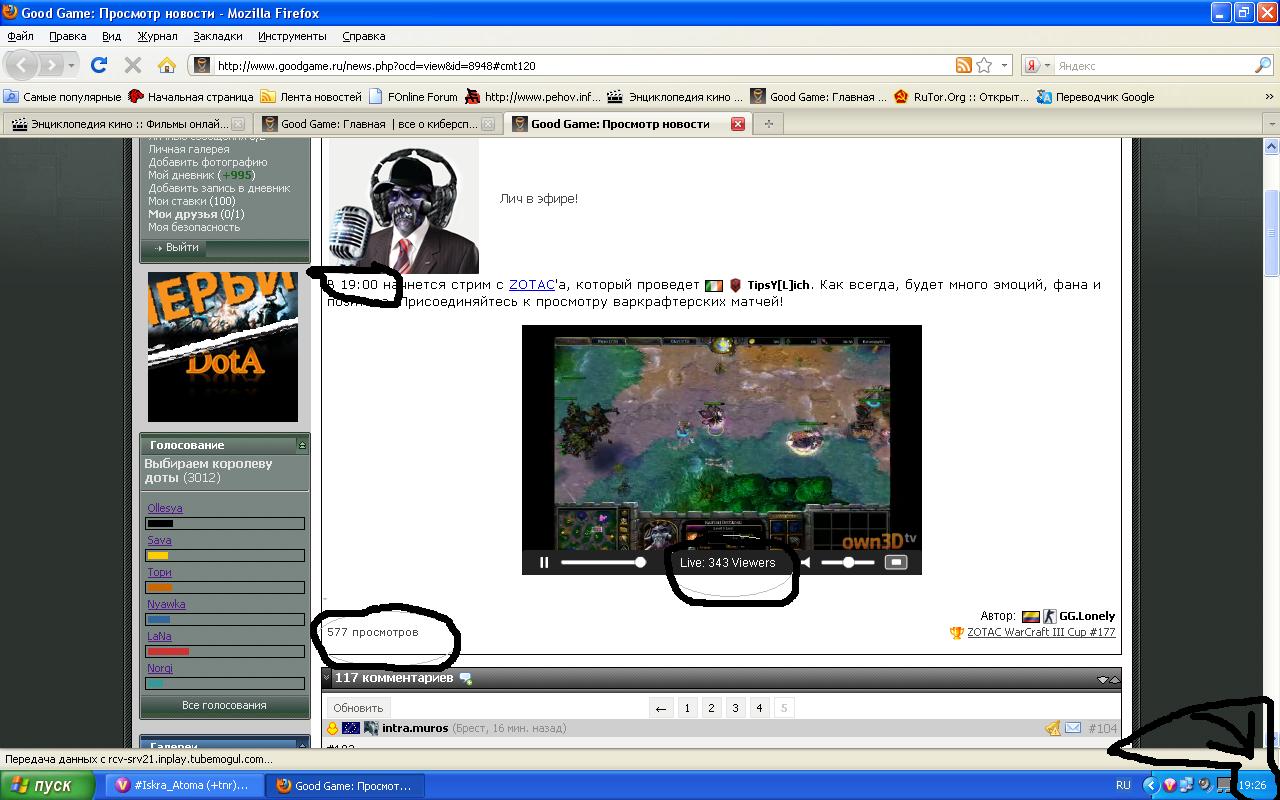1280x800 pixels.
Task: Open the Лента новостей bookmark feed
Action: (x=311, y=97)
